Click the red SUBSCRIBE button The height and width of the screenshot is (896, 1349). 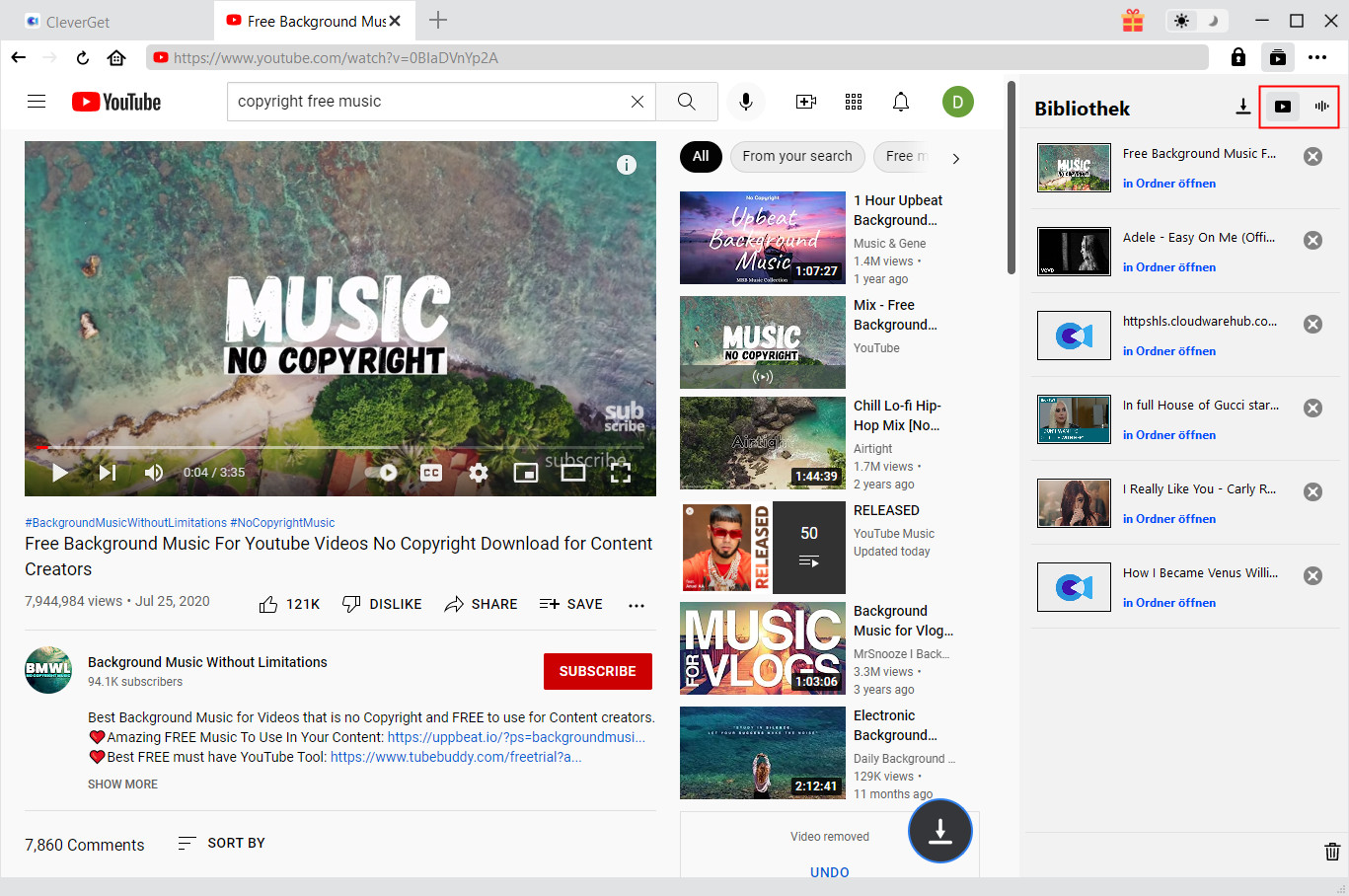coord(597,671)
